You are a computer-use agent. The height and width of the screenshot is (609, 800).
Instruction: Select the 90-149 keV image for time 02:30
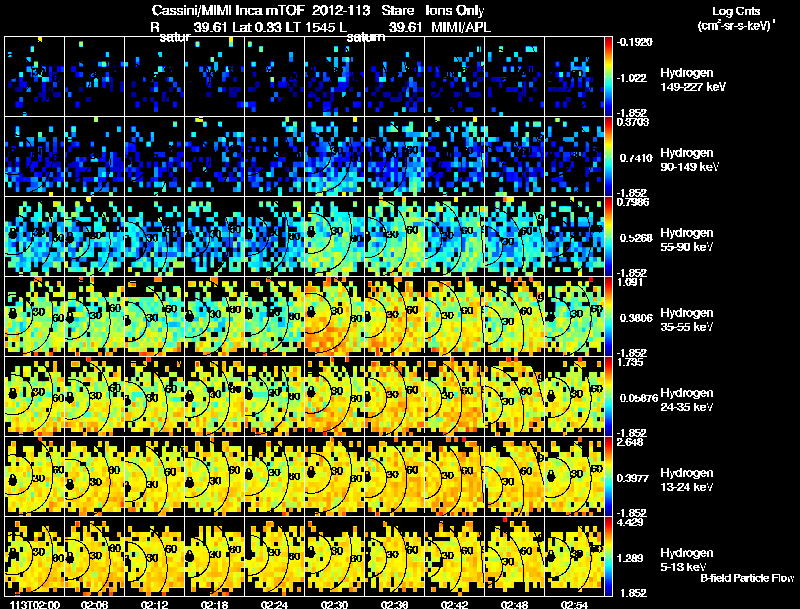(x=334, y=157)
